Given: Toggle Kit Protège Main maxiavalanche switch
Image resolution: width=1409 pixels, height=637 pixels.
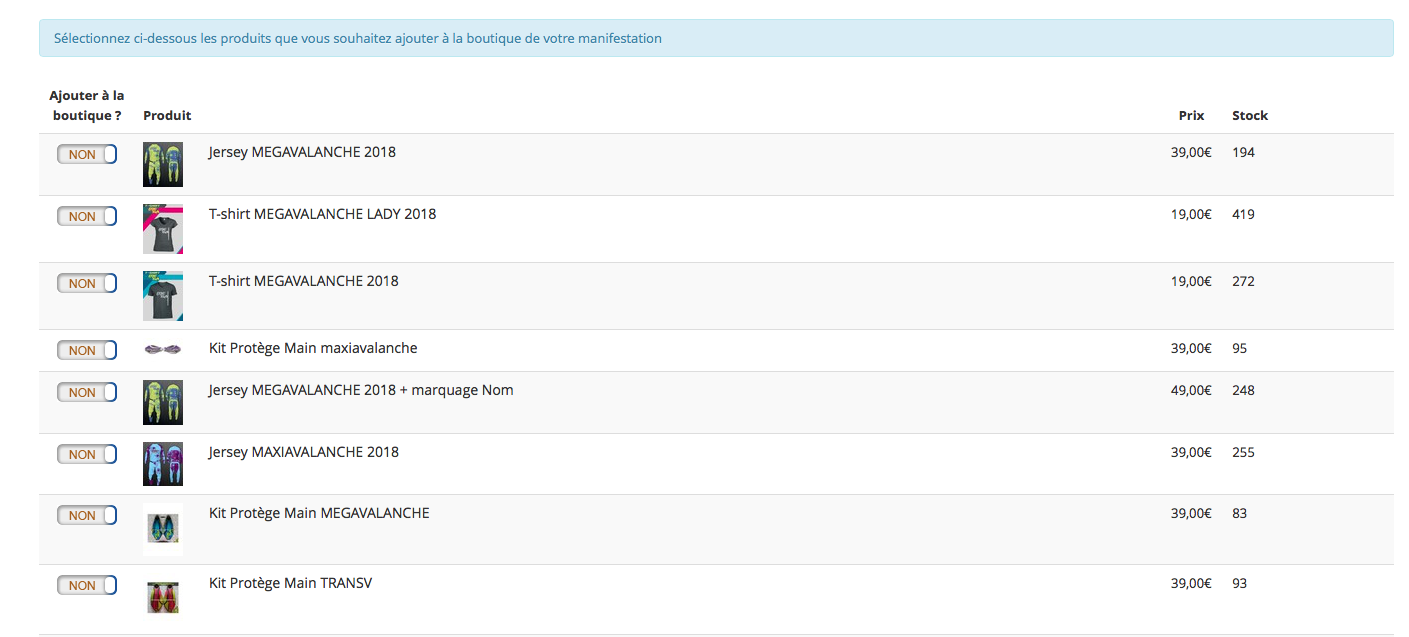Looking at the screenshot, I should coord(87,350).
